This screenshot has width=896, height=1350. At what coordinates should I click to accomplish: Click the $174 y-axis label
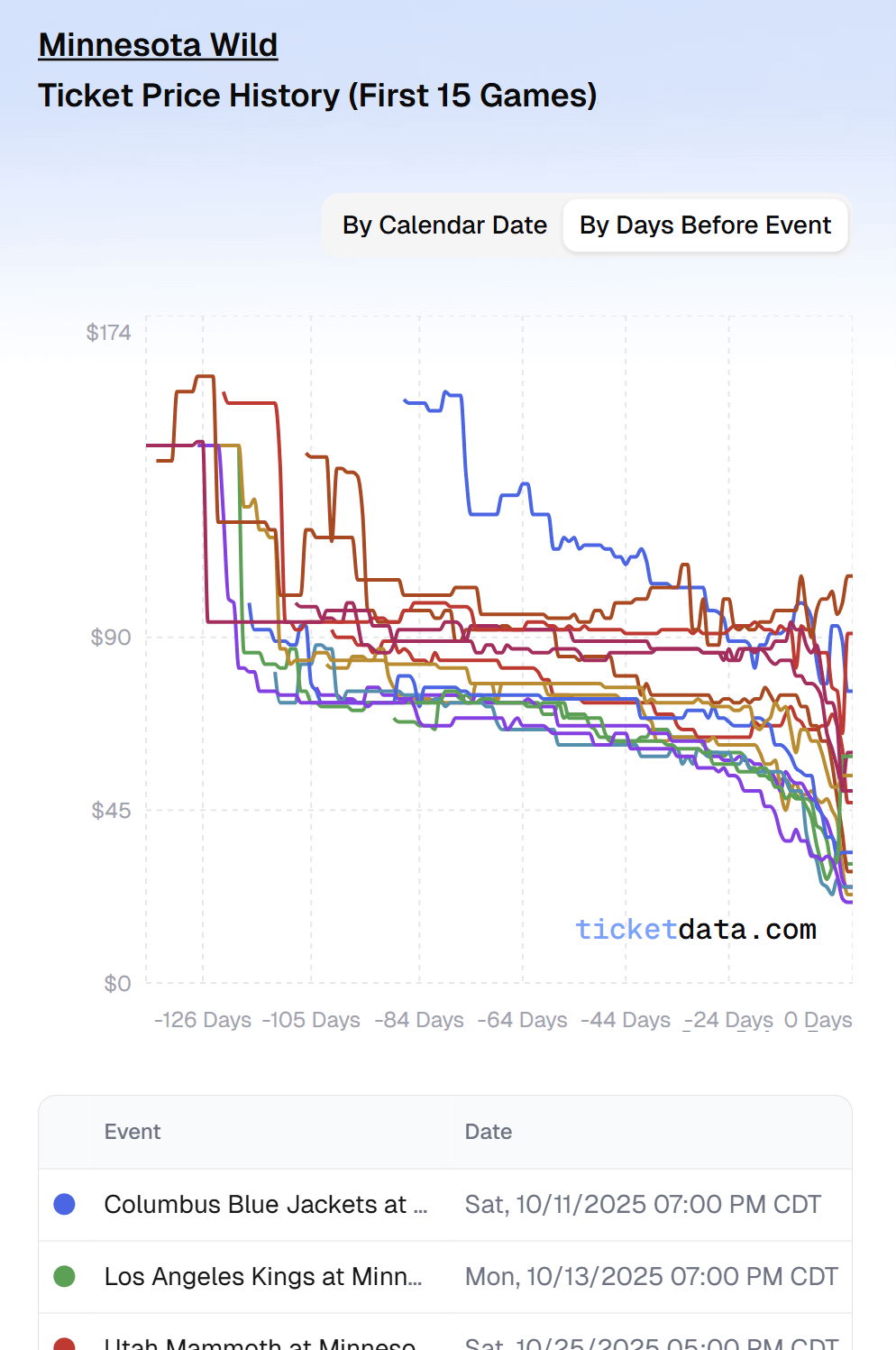[x=108, y=333]
